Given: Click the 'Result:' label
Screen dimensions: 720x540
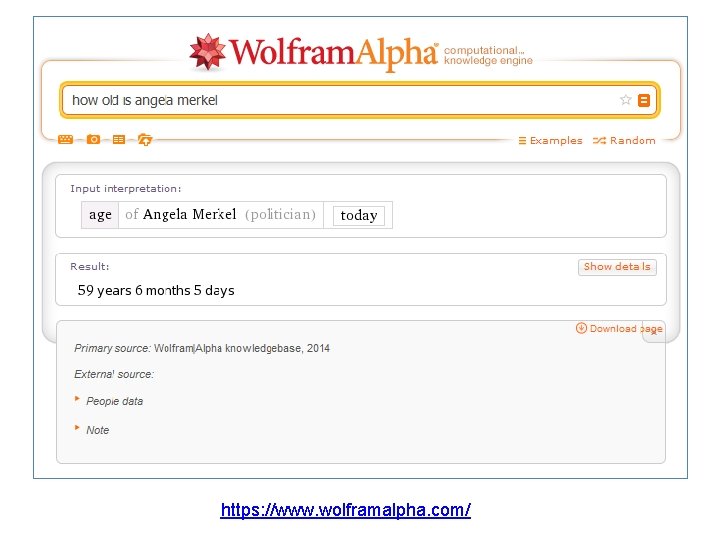Looking at the screenshot, I should (90, 266).
